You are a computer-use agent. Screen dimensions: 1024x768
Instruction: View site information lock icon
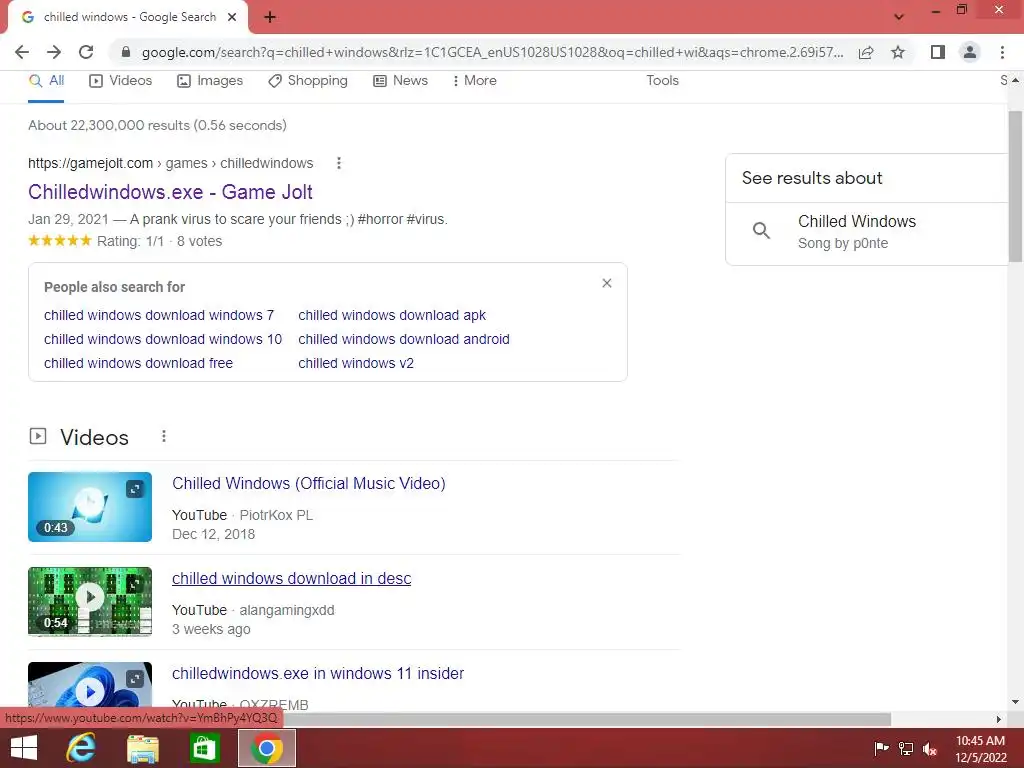[126, 52]
